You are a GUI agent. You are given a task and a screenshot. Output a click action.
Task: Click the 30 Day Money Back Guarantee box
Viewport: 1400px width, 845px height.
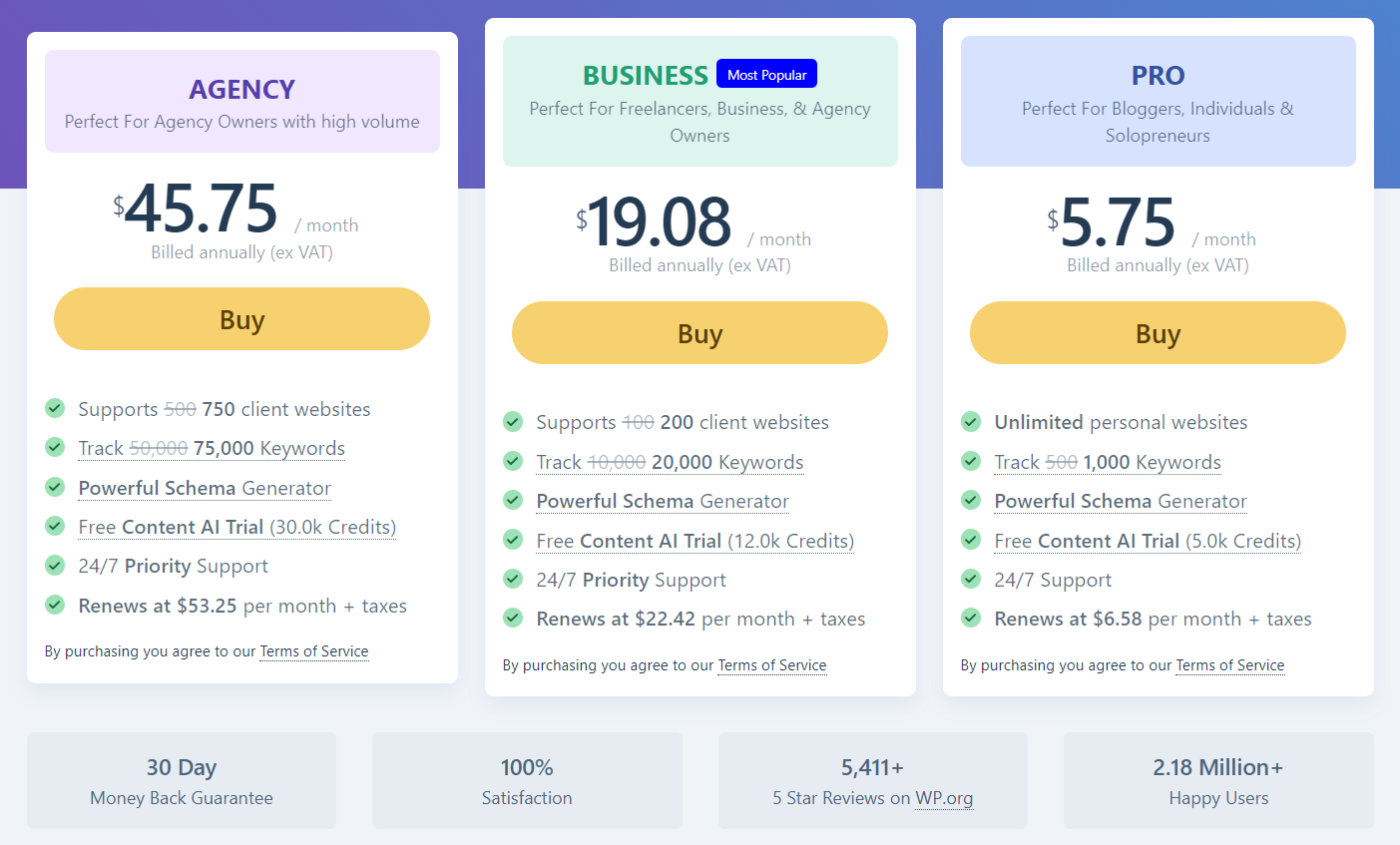(x=182, y=781)
